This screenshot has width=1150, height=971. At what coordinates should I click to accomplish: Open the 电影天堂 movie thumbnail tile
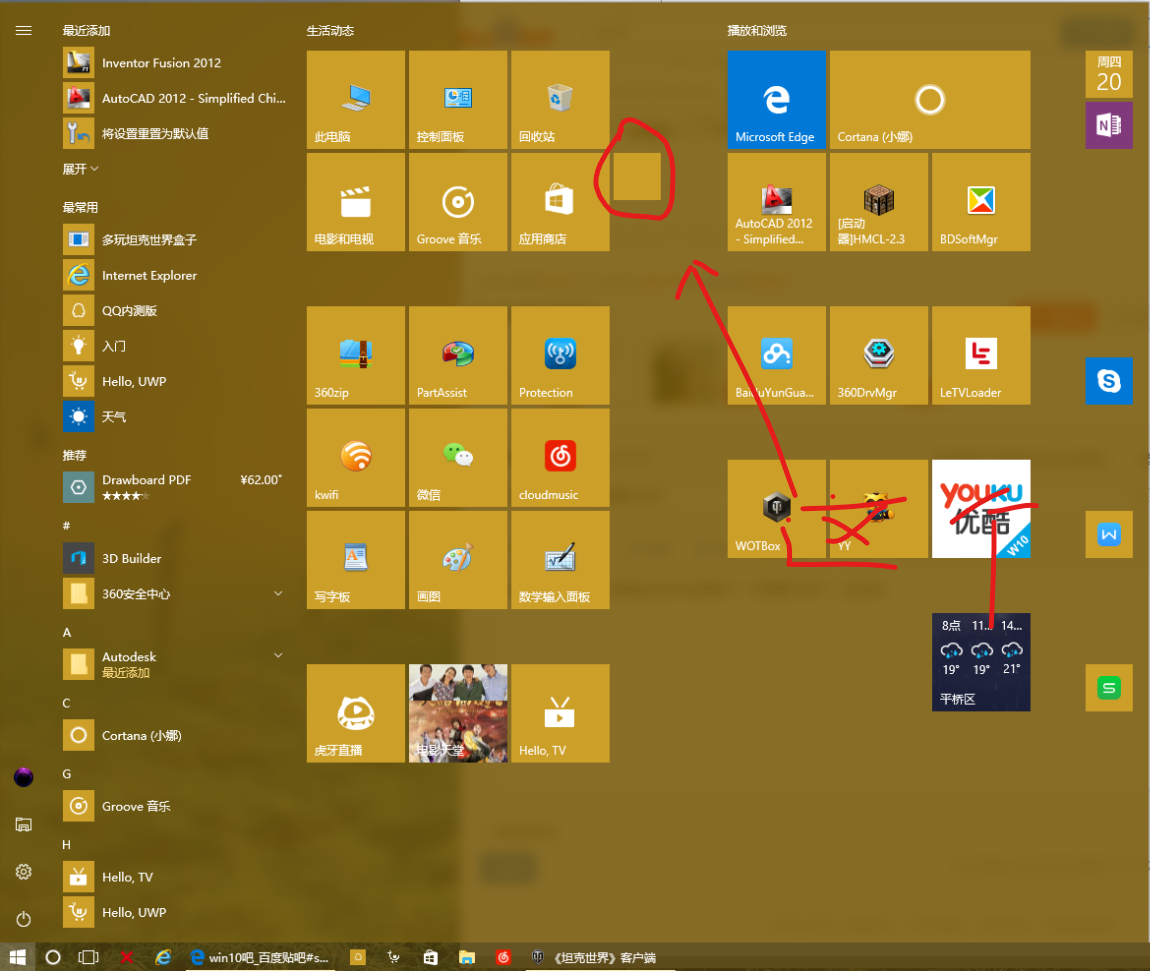click(x=458, y=714)
